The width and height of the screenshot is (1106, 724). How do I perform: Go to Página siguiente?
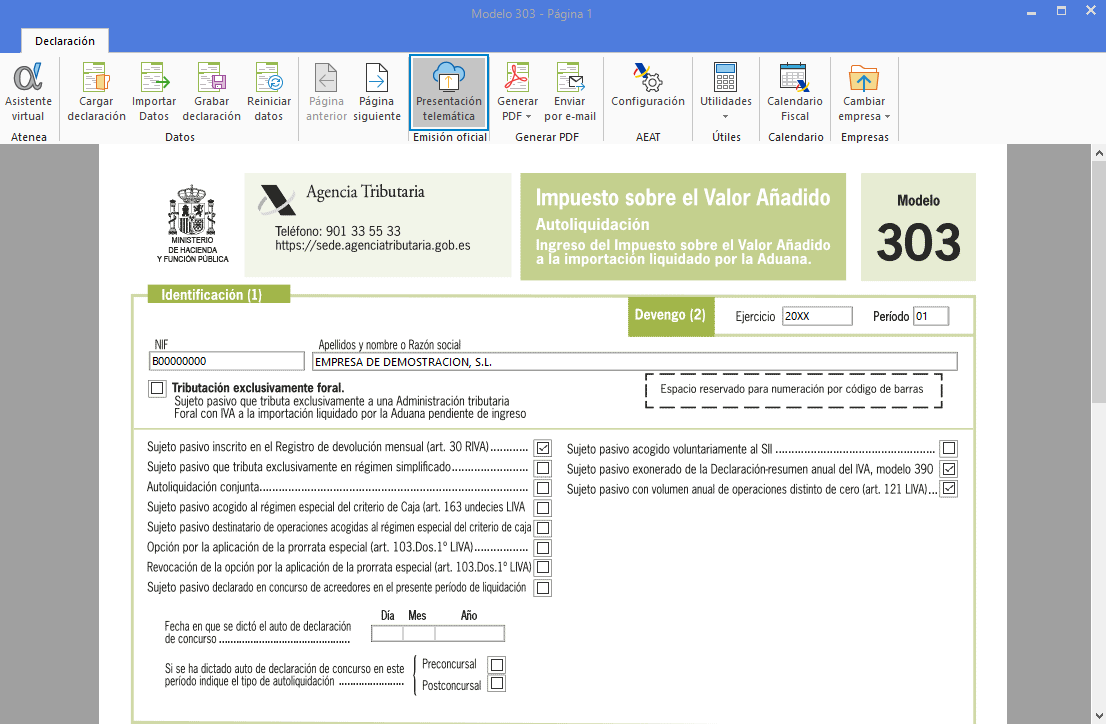click(x=377, y=92)
